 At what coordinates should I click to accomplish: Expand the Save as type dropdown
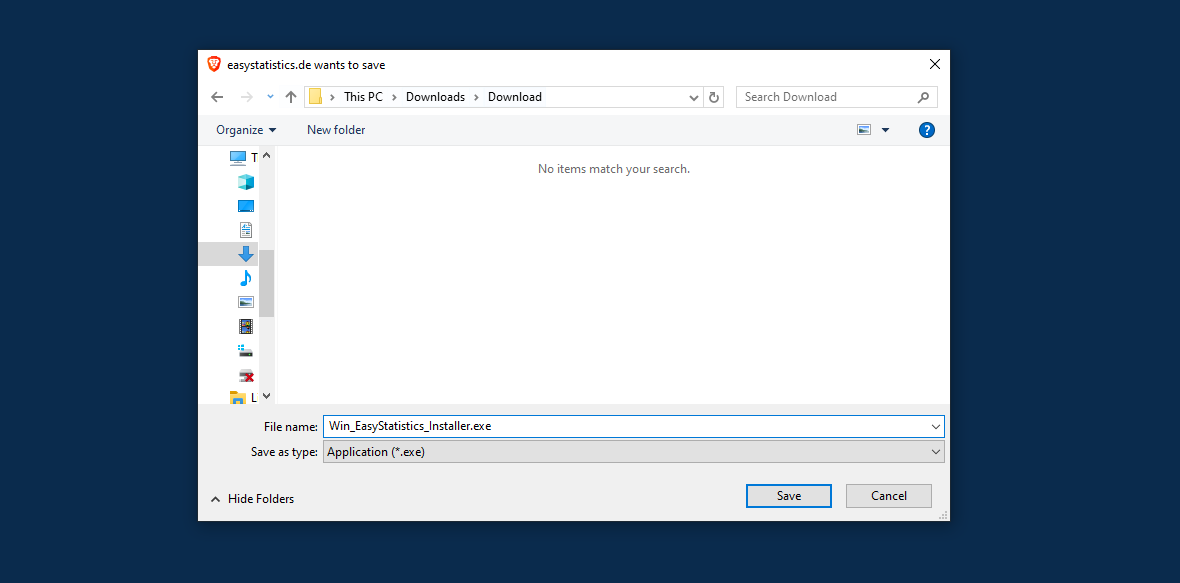[x=935, y=452]
